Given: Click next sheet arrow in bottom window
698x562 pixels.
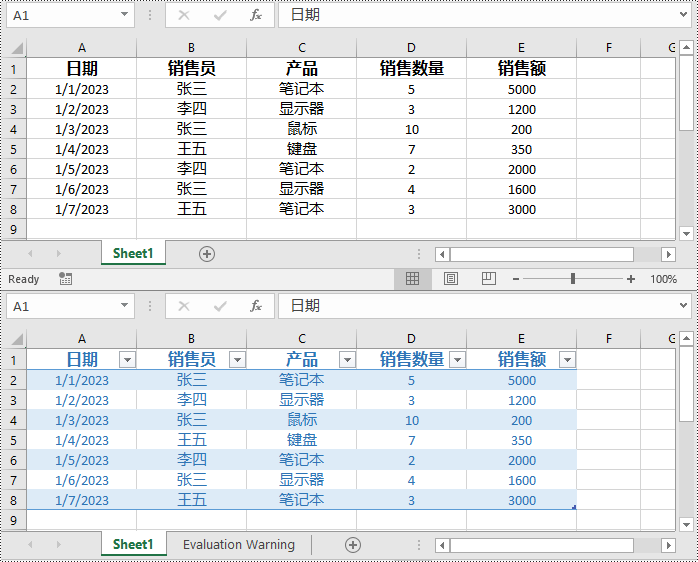Looking at the screenshot, I should (x=58, y=544).
